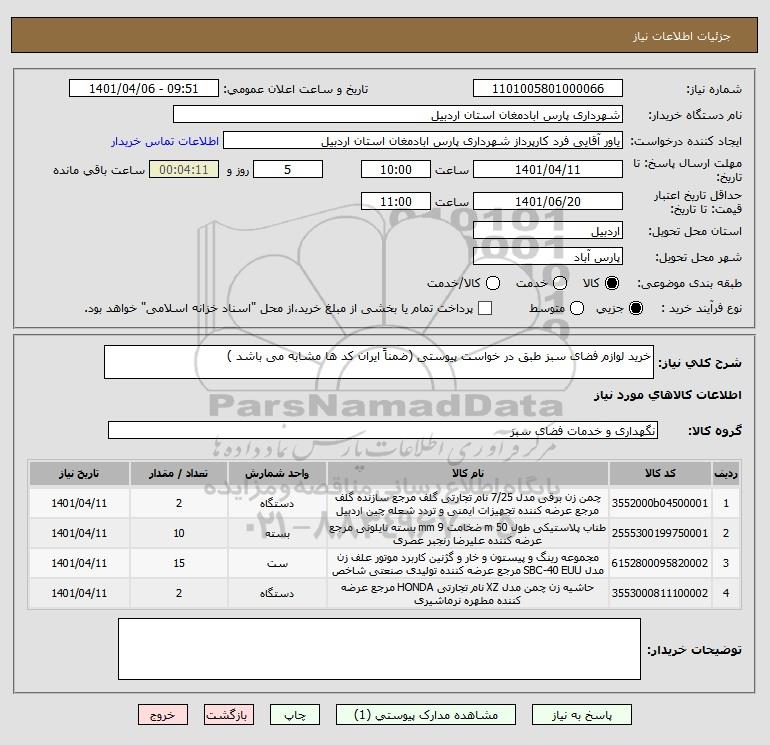
Task: Click the need number field 1101005801000066
Action: coord(548,88)
